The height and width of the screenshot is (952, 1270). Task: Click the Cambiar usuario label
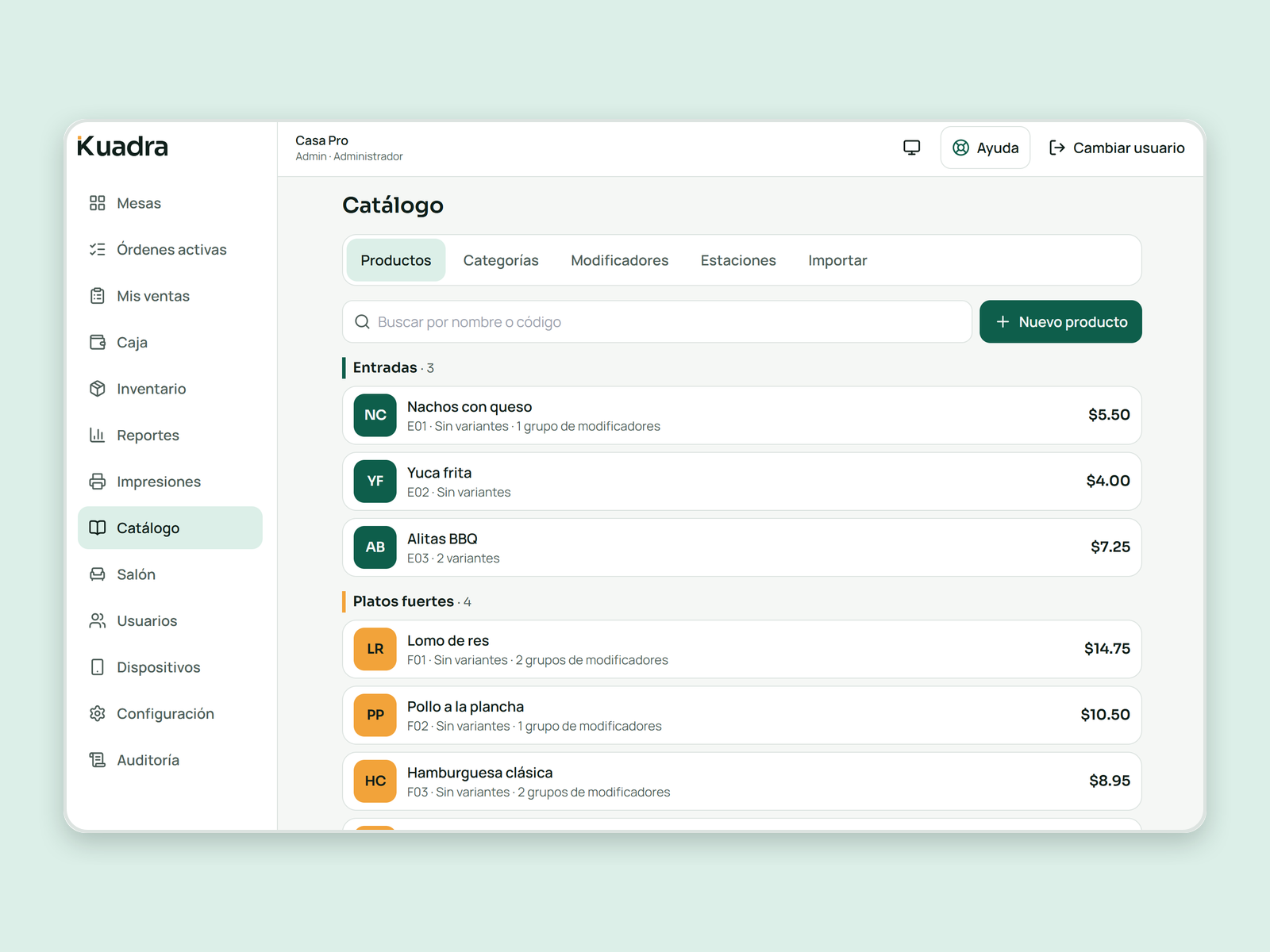[1129, 148]
